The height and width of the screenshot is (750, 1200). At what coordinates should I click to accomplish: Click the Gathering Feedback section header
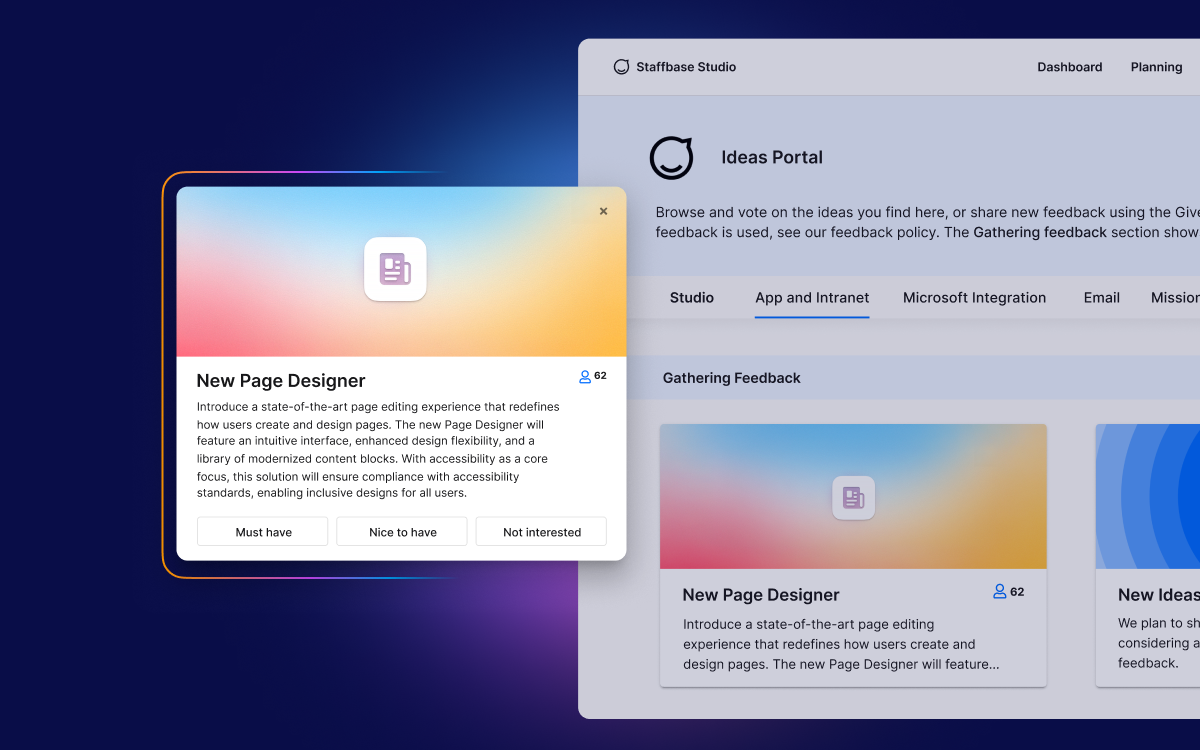[732, 378]
